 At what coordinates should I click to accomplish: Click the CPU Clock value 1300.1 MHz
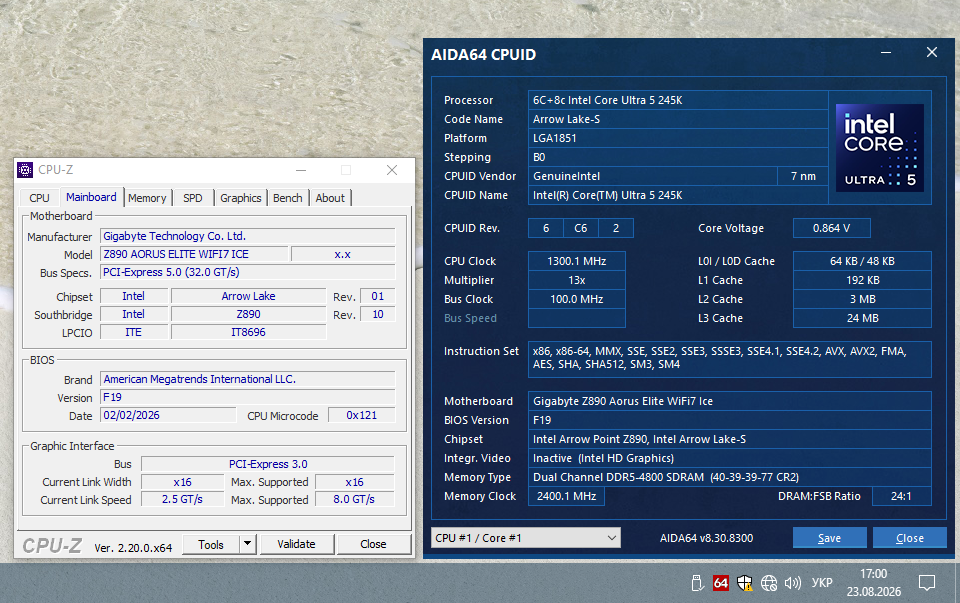tap(577, 261)
